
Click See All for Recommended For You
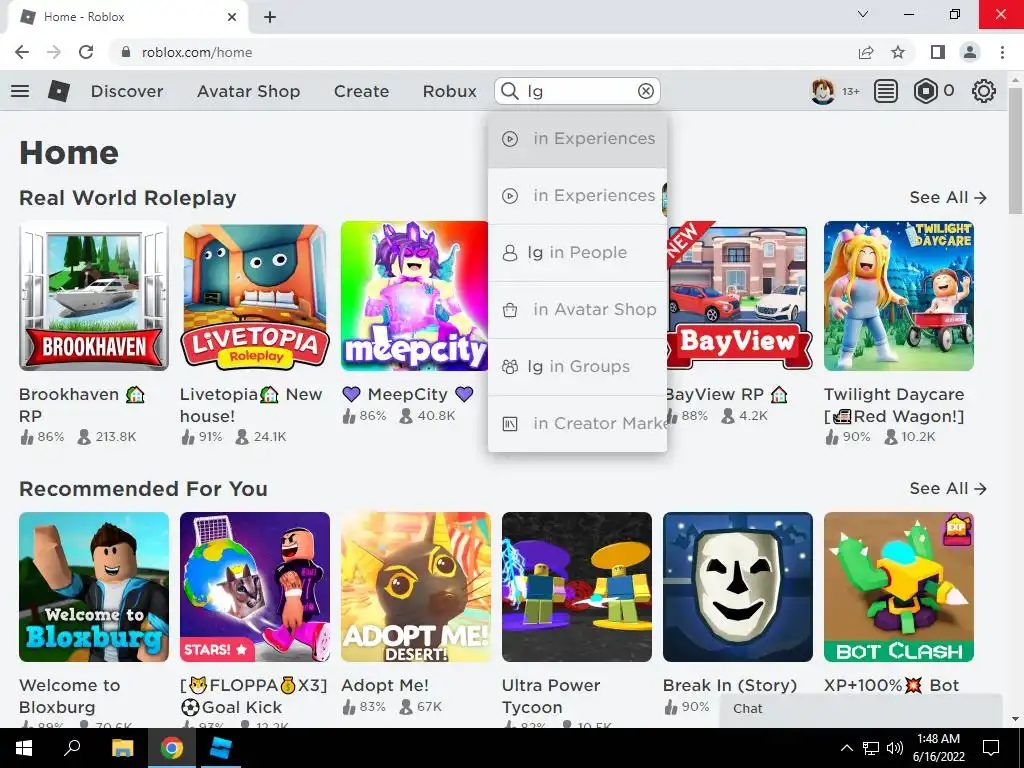(948, 488)
